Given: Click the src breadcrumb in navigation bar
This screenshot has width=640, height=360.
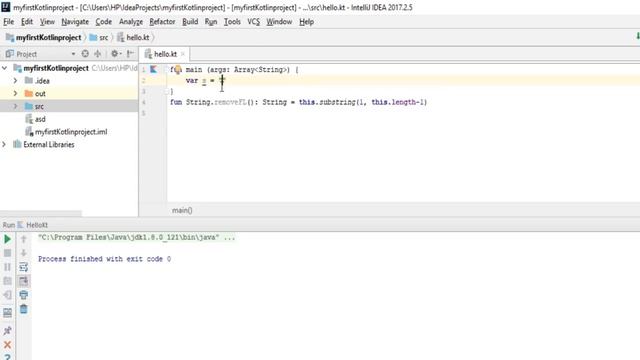Looking at the screenshot, I should pos(99,38).
